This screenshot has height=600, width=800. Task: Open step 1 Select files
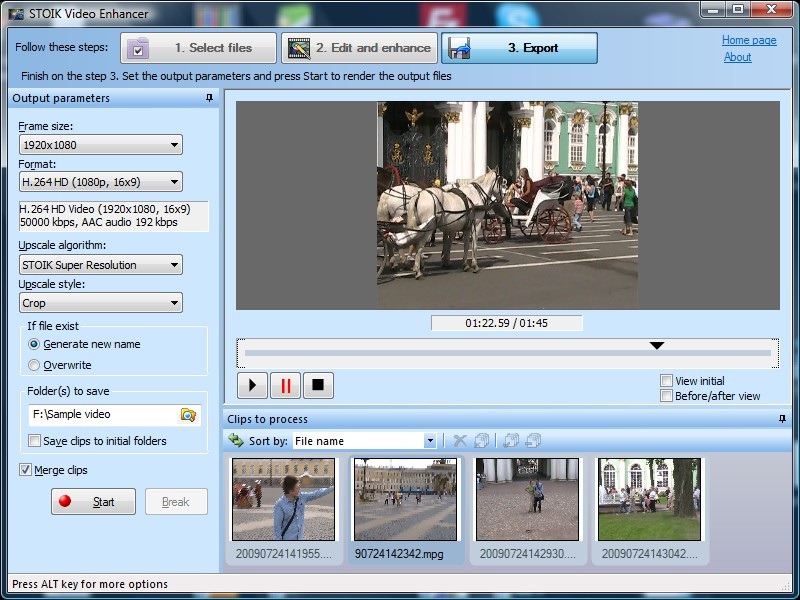click(x=198, y=48)
